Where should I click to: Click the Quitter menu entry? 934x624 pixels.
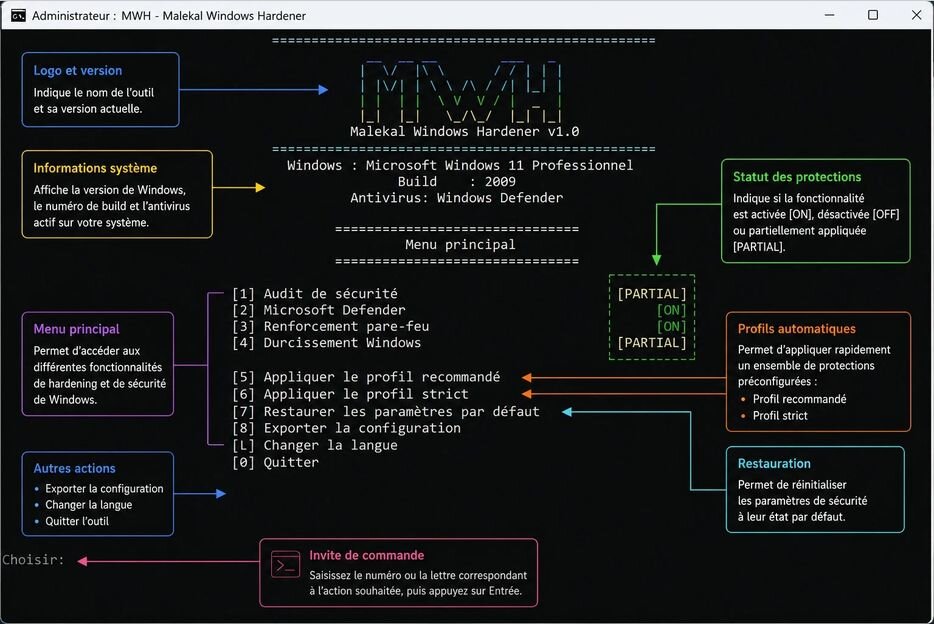point(275,462)
